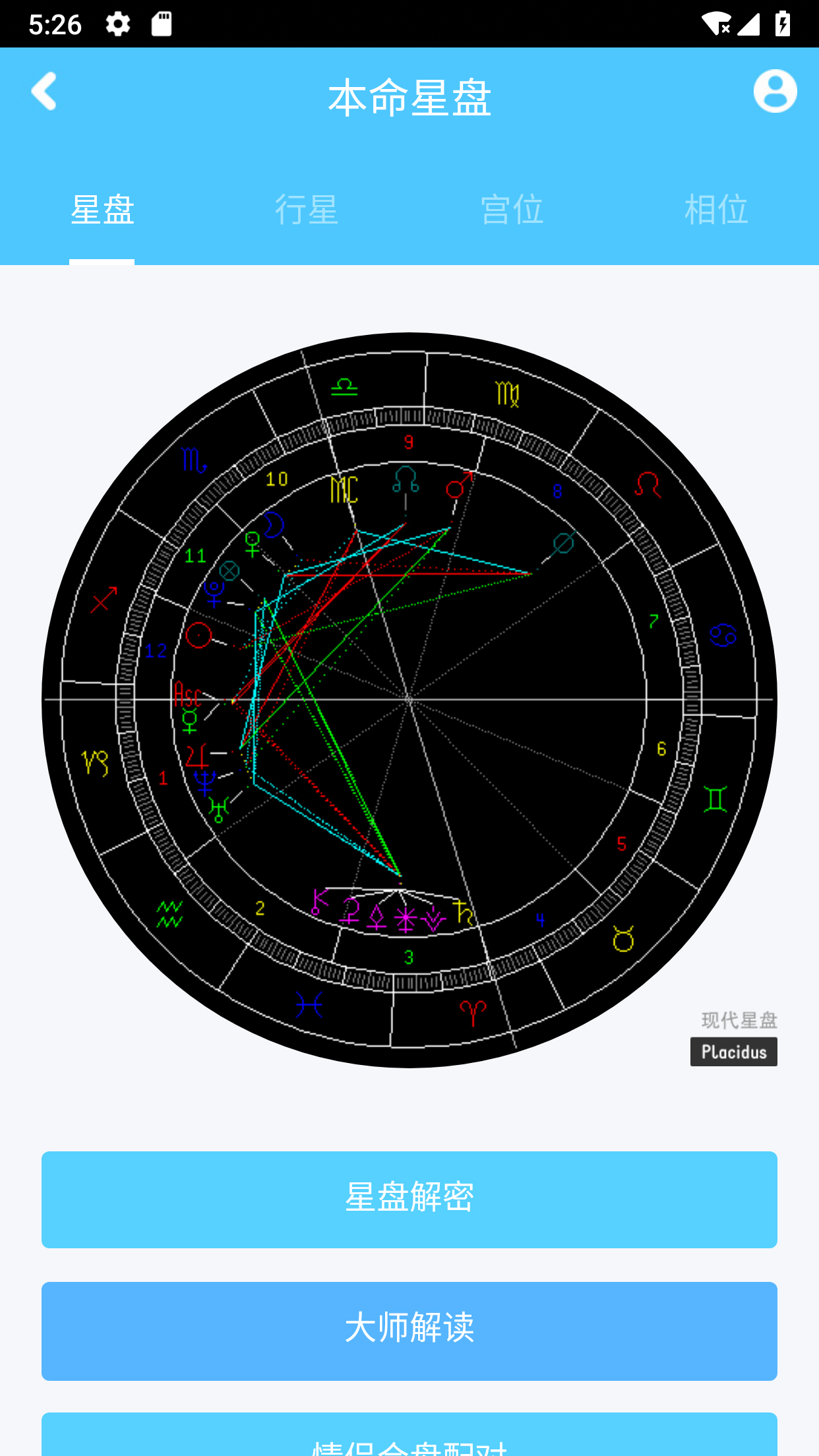Toggle the Placidus house system label
This screenshot has width=819, height=1456.
(733, 1052)
